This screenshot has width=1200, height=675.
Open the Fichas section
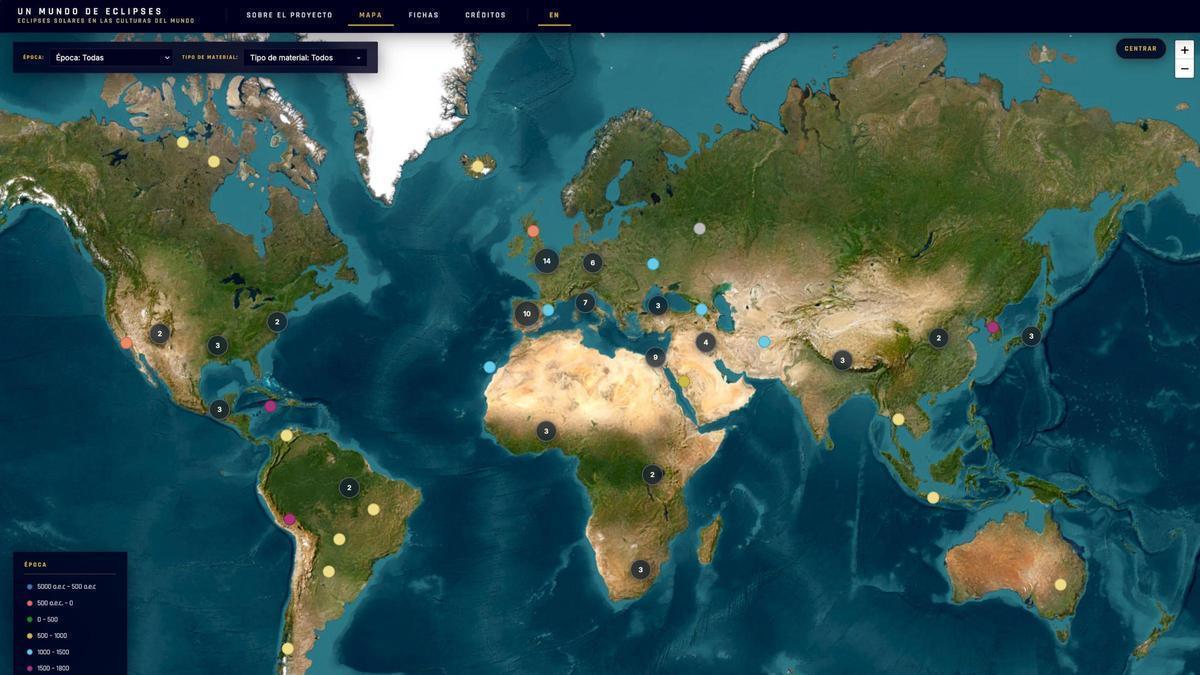coord(424,15)
